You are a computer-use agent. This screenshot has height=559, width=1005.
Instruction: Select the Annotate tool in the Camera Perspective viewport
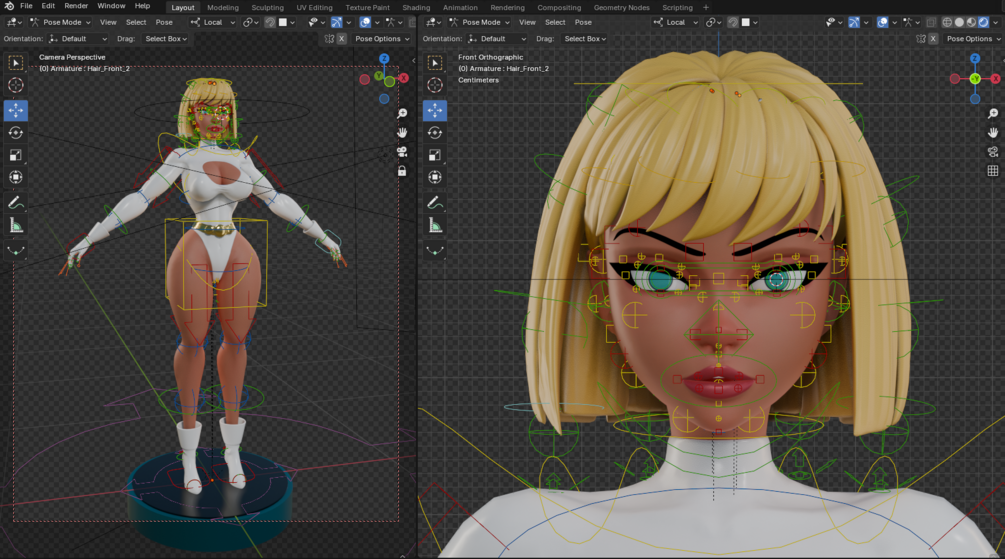tap(16, 203)
